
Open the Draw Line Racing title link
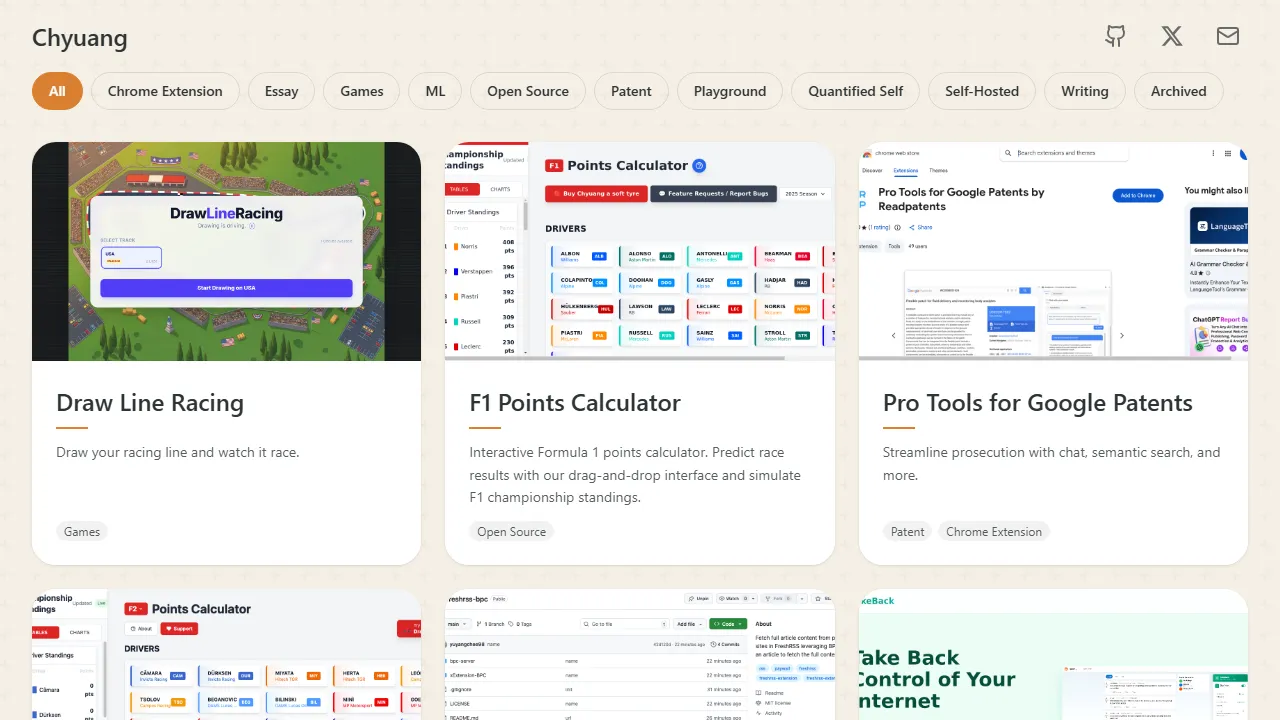[x=150, y=403]
